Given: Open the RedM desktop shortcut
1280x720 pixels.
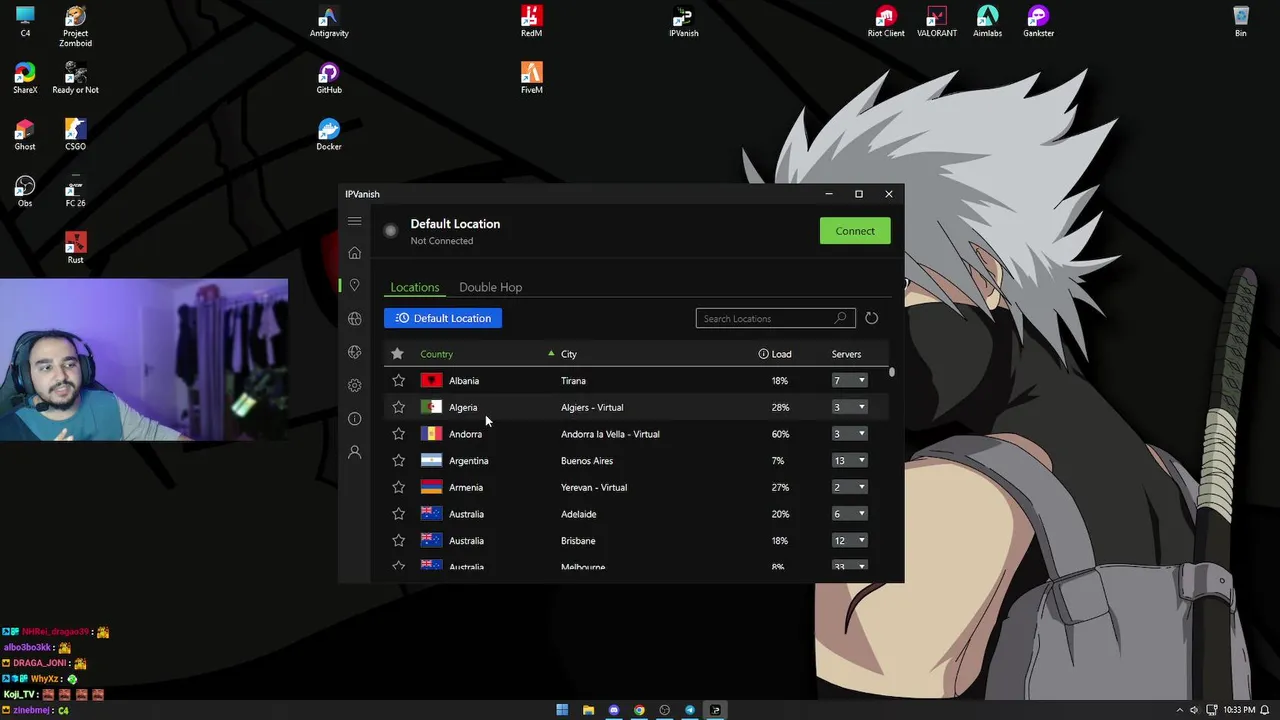Looking at the screenshot, I should (531, 22).
